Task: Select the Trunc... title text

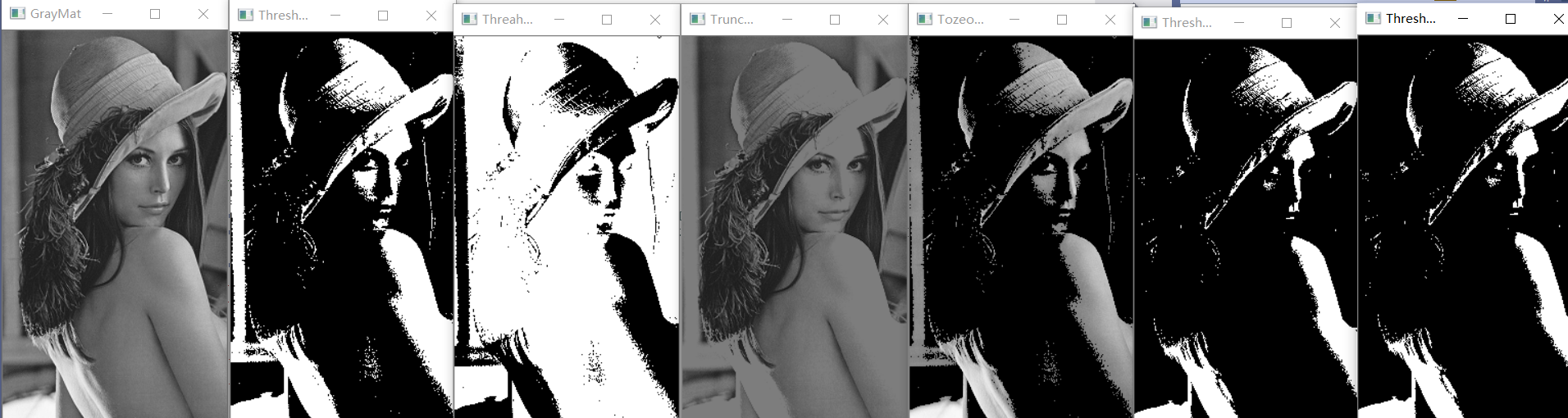Action: 732,19
